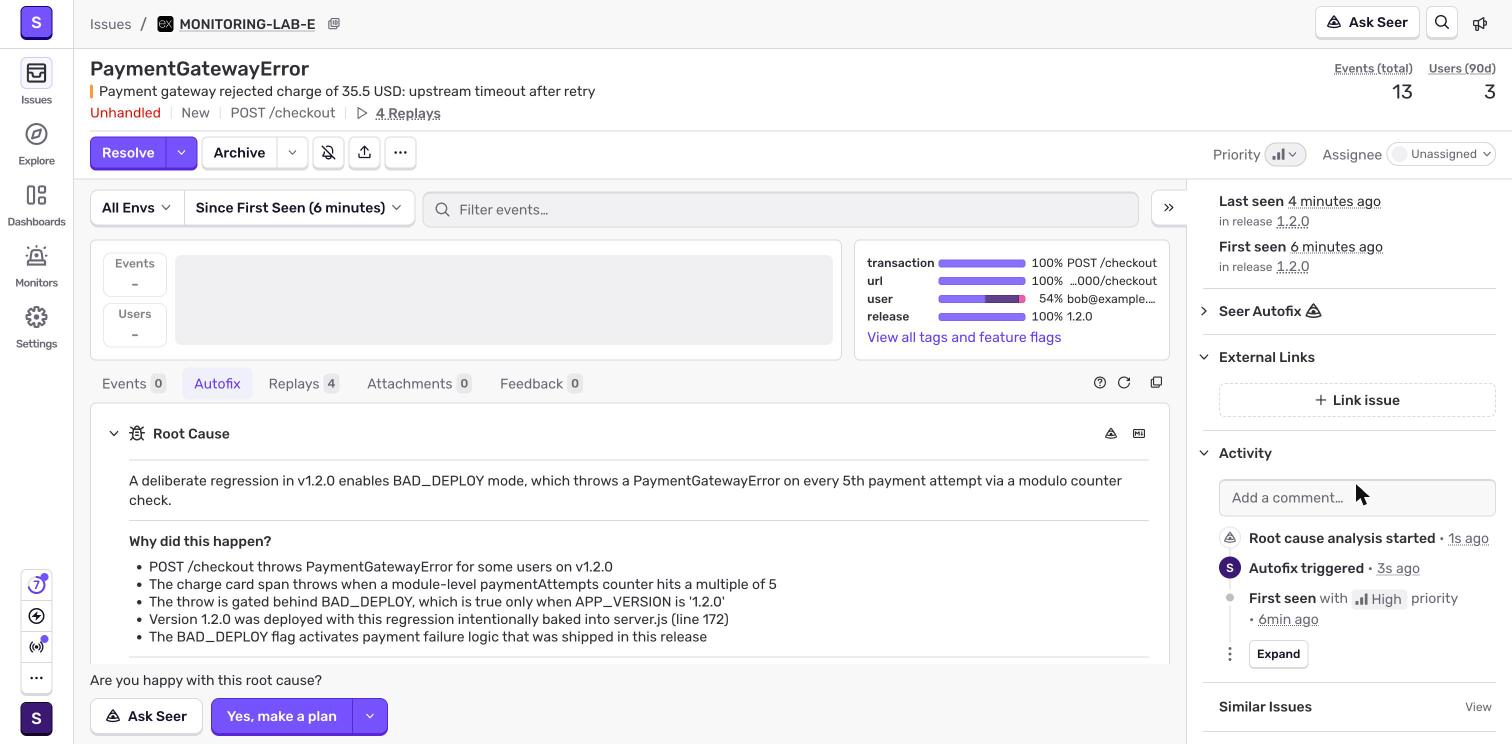Click the Add a comment field
This screenshot has width=1512, height=744.
point(1357,498)
